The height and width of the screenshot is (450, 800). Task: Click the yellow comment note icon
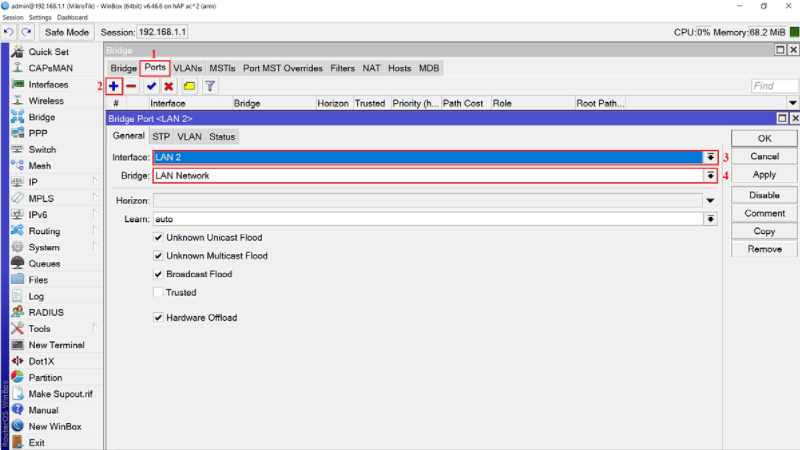click(x=189, y=86)
